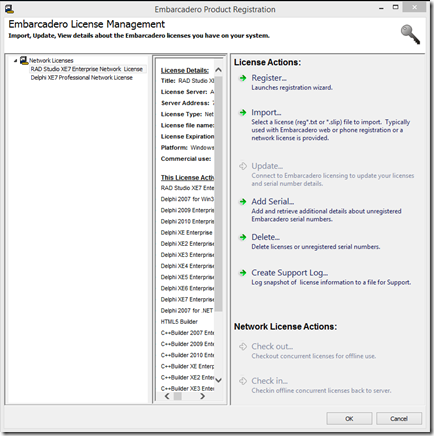This screenshot has height=436, width=434.
Task: Click the Delphi XE4 Enterprise entry
Action: coord(187,266)
